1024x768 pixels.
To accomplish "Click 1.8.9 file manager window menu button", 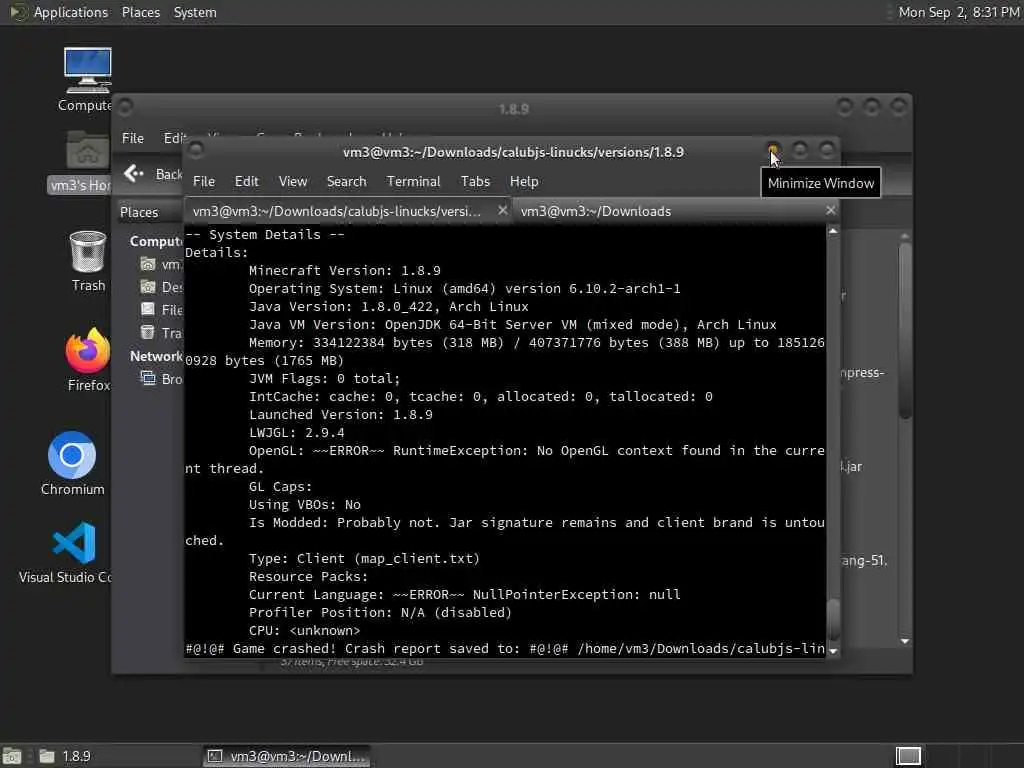I will coord(125,106).
